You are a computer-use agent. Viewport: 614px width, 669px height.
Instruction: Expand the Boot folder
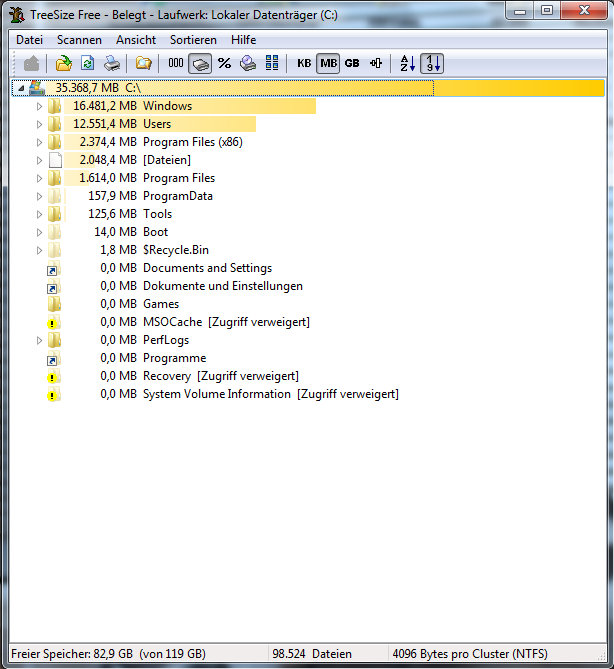point(39,233)
